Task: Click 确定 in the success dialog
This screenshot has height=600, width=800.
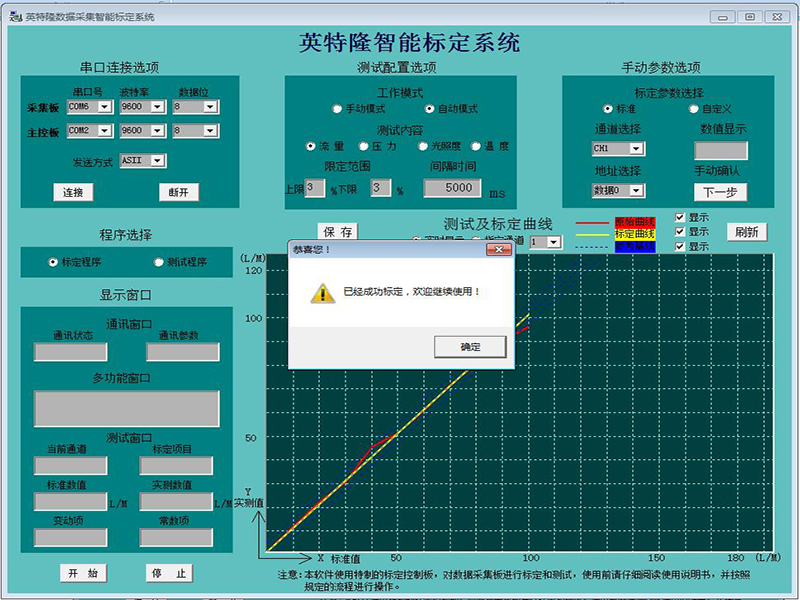Action: coord(470,346)
